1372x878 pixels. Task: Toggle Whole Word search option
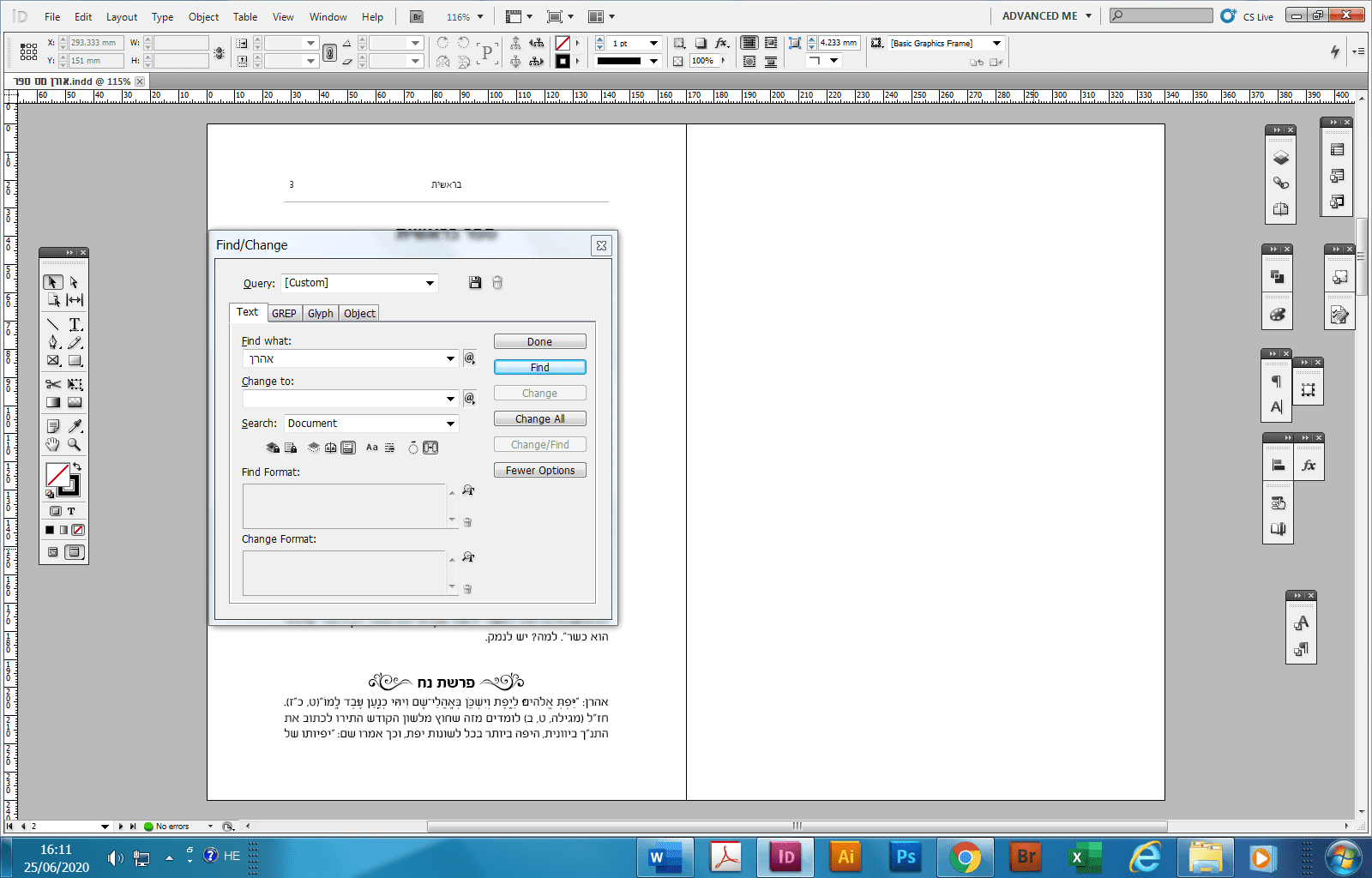pos(390,448)
